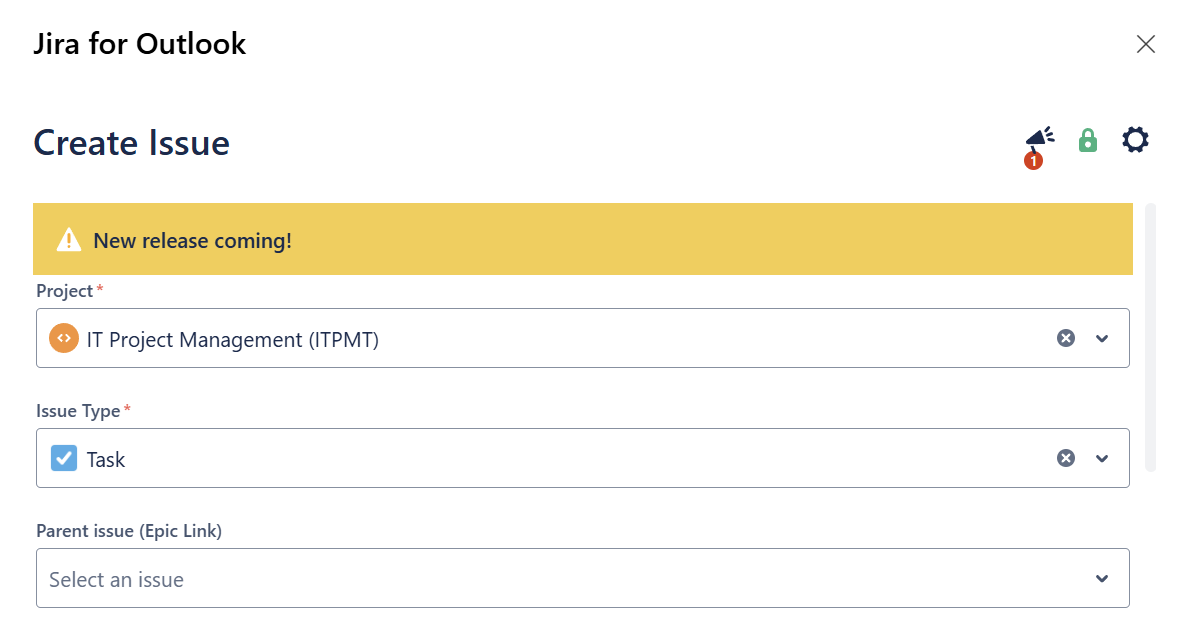The width and height of the screenshot is (1183, 630).
Task: Clear the selected Project value
Action: pos(1066,338)
